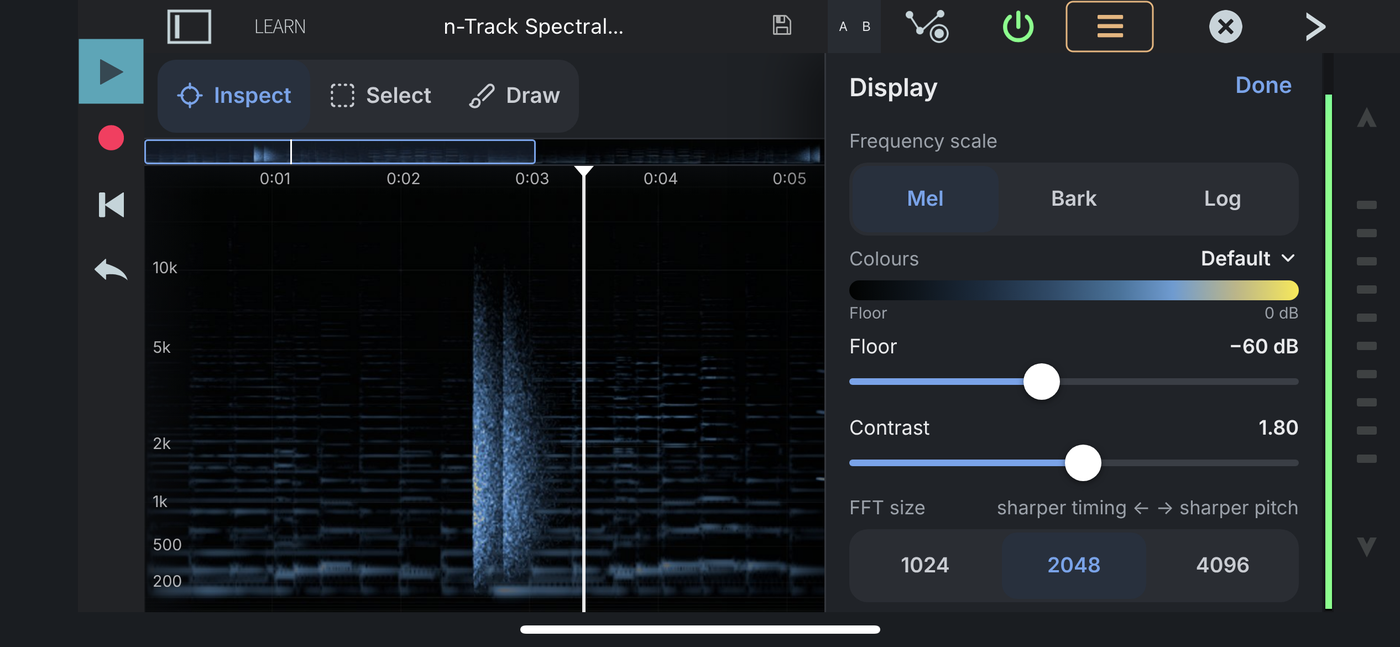This screenshot has width=1400, height=647.
Task: Click the colour gradient bar
Action: [x=1074, y=290]
